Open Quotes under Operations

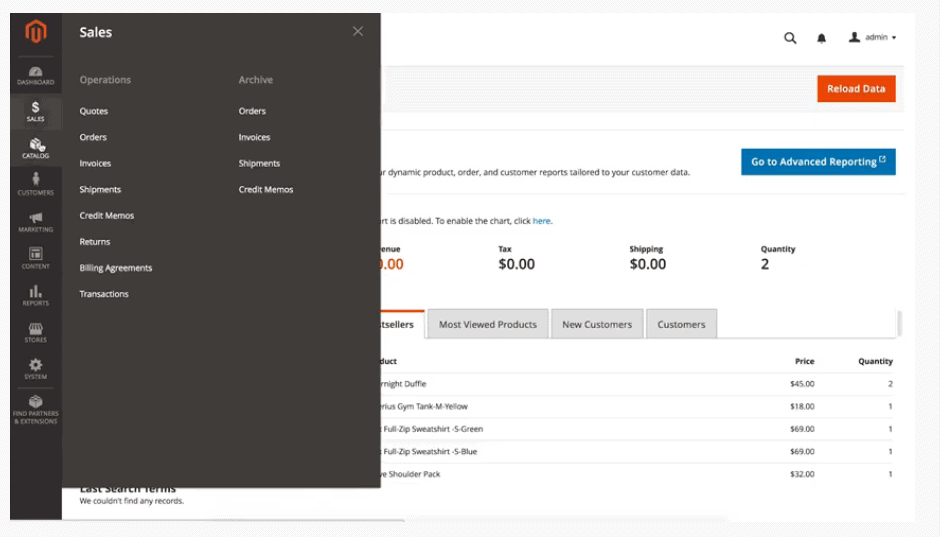point(94,111)
